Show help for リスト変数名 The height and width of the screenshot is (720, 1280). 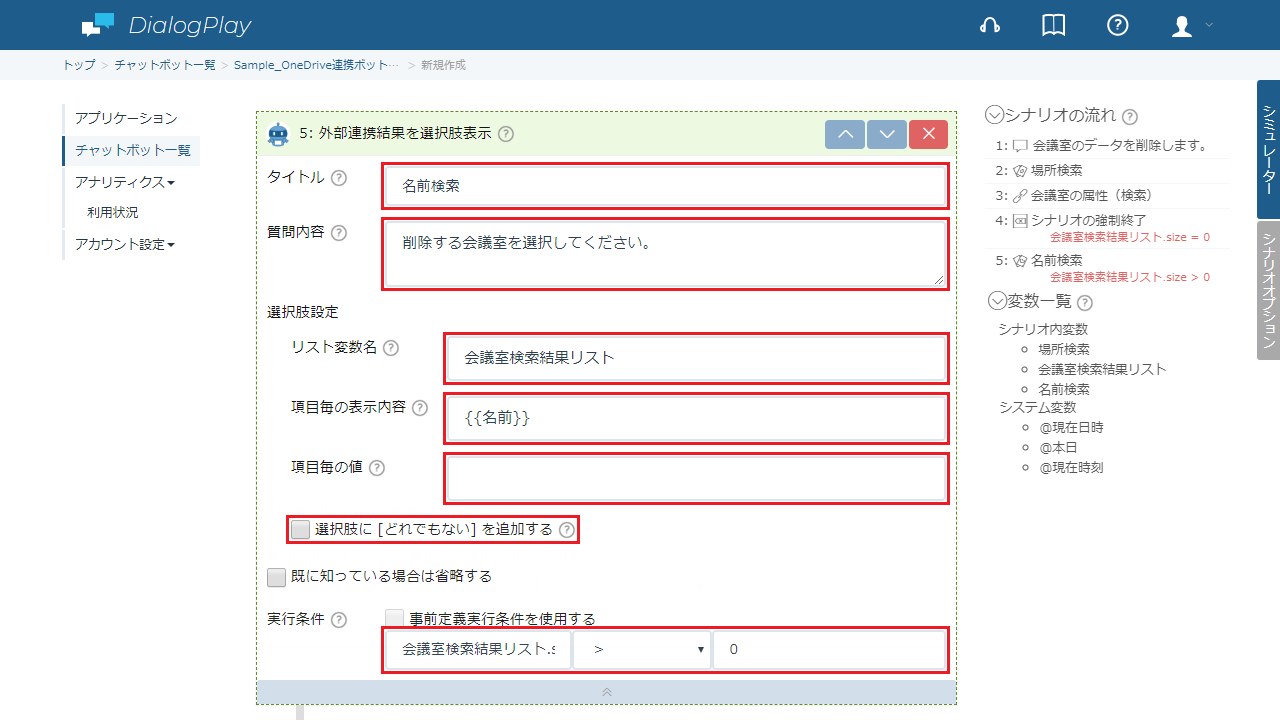pyautogui.click(x=391, y=348)
